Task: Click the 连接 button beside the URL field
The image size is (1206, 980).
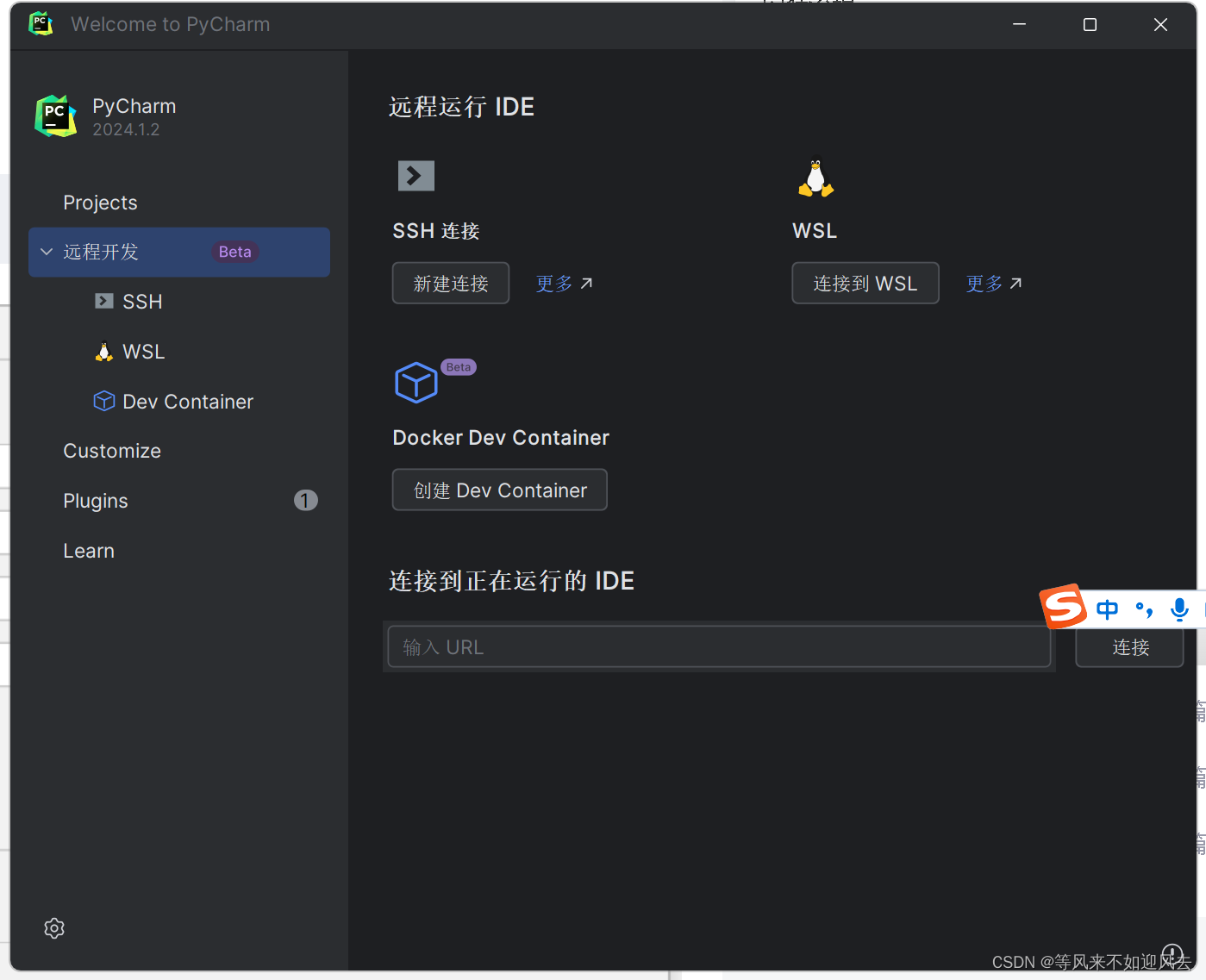Action: (x=1129, y=646)
